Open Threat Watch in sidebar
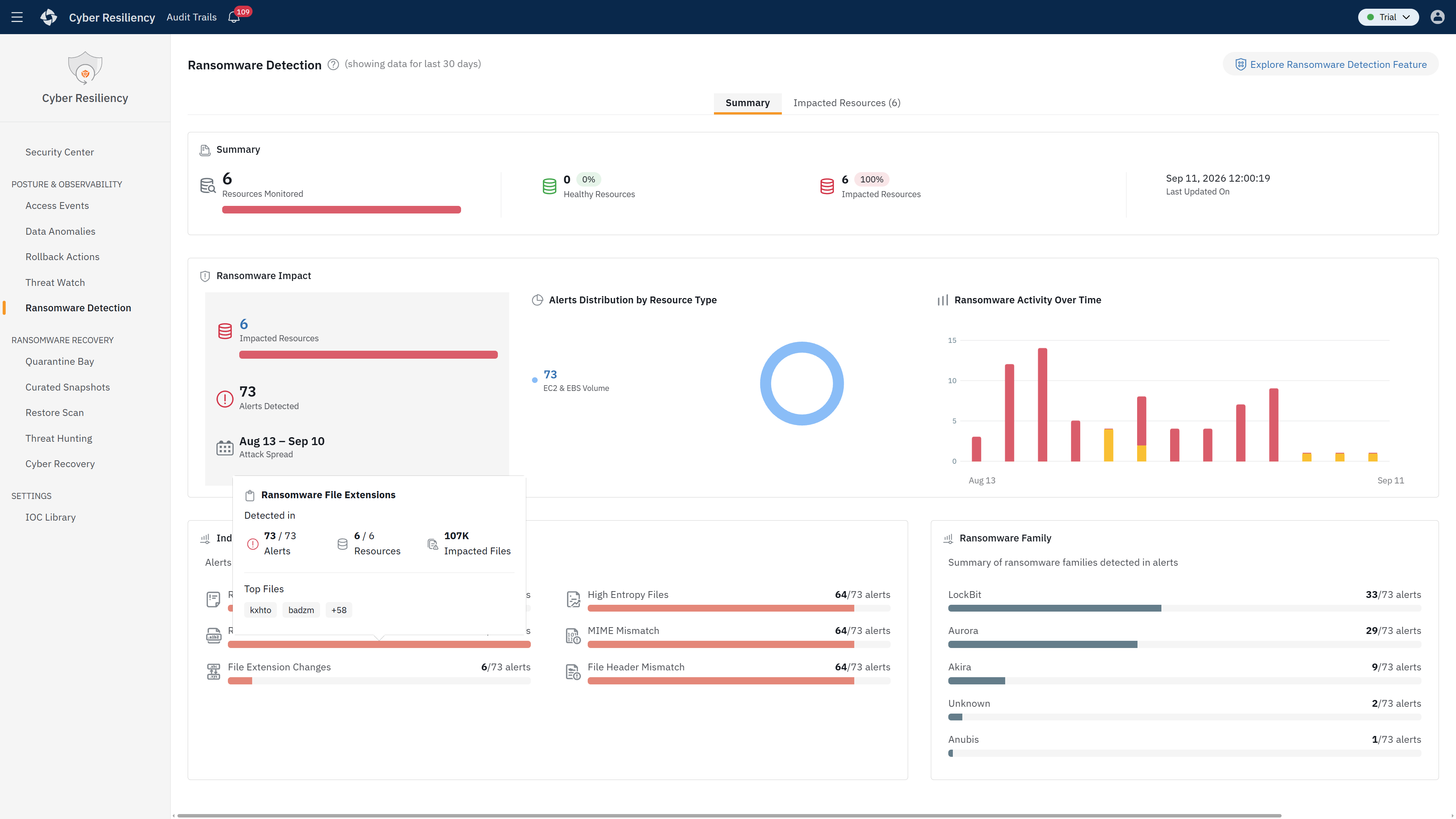The height and width of the screenshot is (819, 1456). click(55, 282)
